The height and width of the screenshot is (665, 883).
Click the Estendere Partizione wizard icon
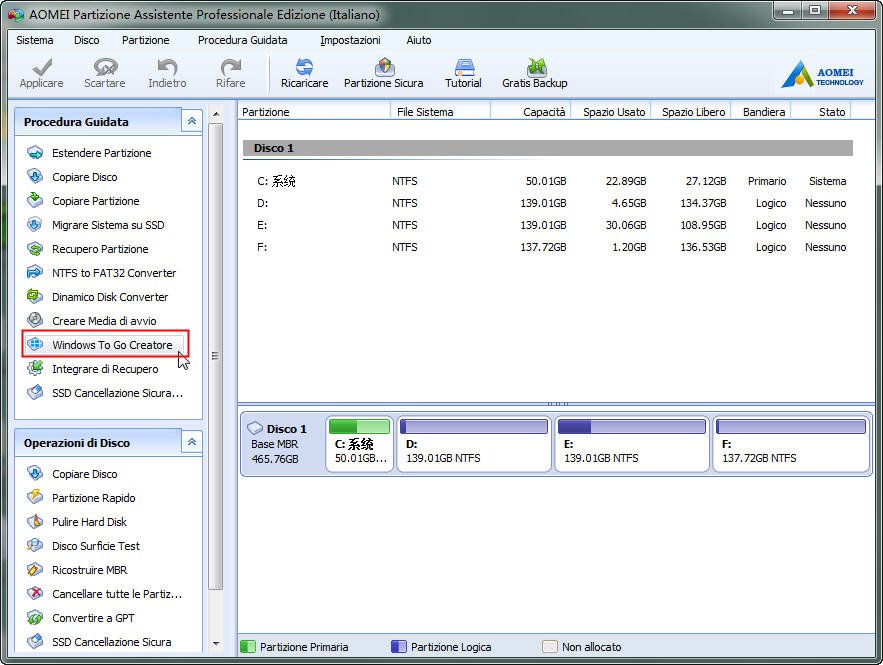tap(35, 153)
